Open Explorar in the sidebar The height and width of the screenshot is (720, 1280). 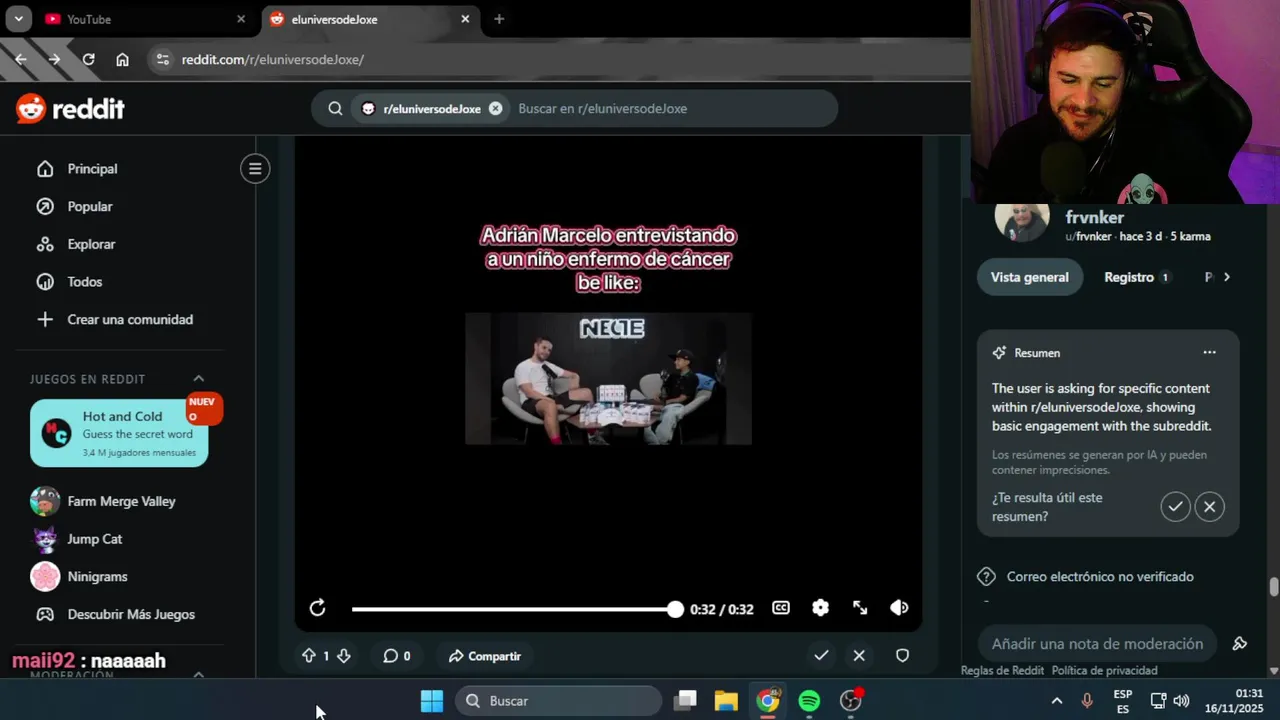91,244
